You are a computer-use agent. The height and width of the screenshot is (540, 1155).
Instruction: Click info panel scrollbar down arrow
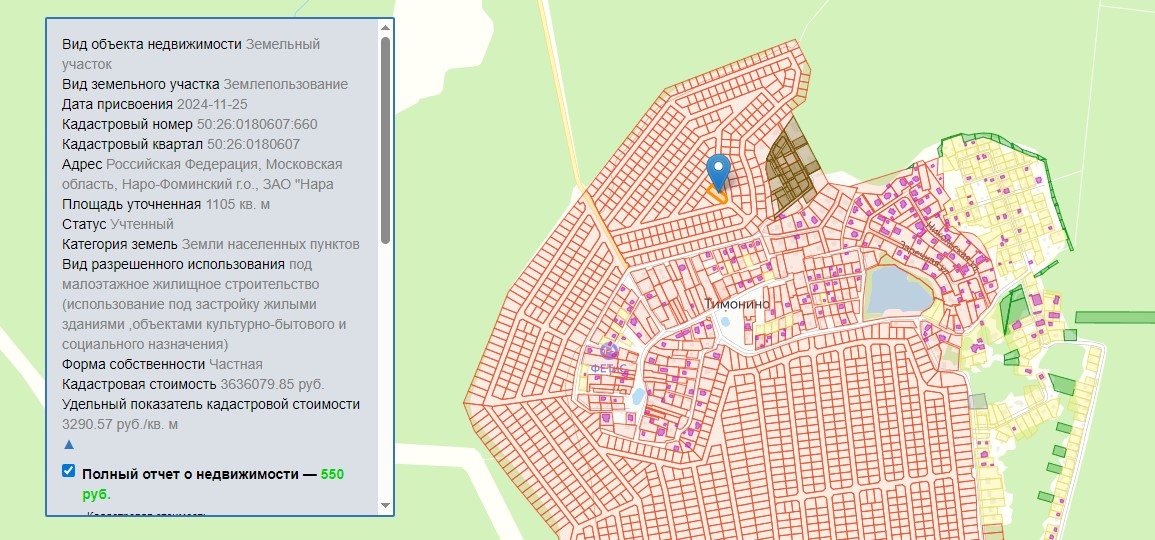pos(385,505)
